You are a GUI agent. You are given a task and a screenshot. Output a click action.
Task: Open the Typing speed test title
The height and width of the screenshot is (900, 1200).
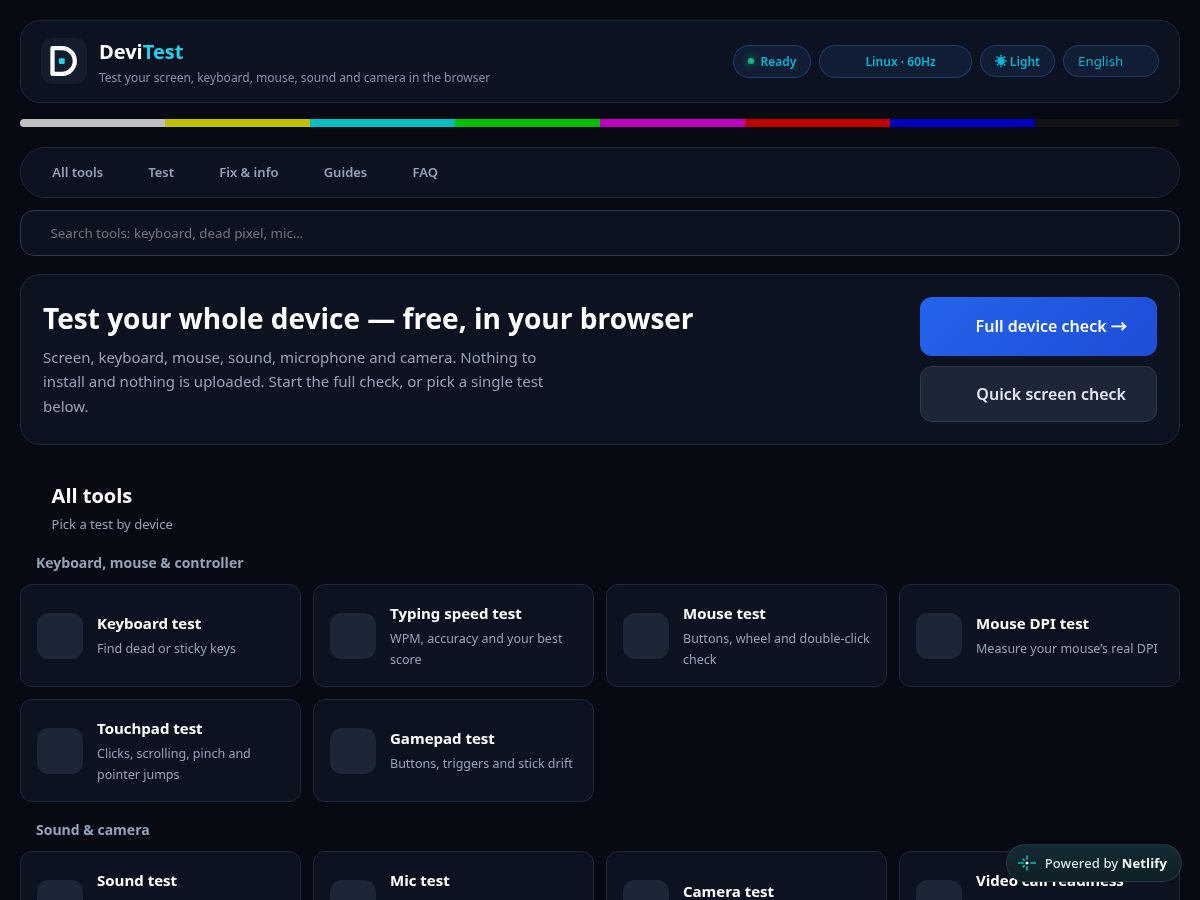point(456,614)
